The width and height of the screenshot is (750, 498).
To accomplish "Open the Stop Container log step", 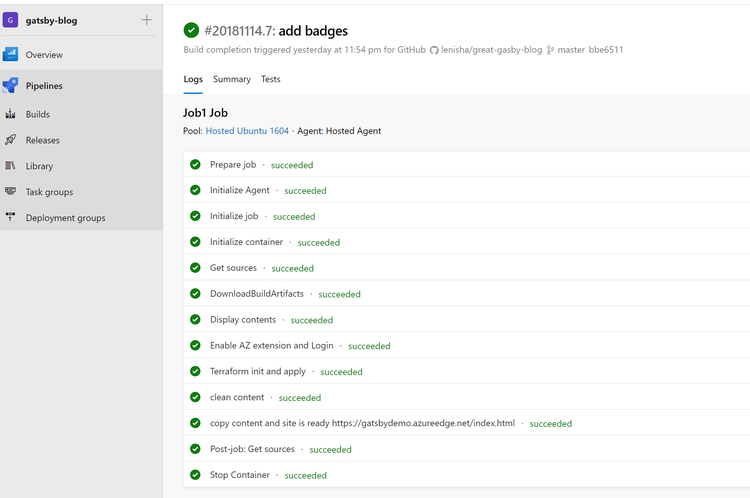I will click(x=466, y=475).
